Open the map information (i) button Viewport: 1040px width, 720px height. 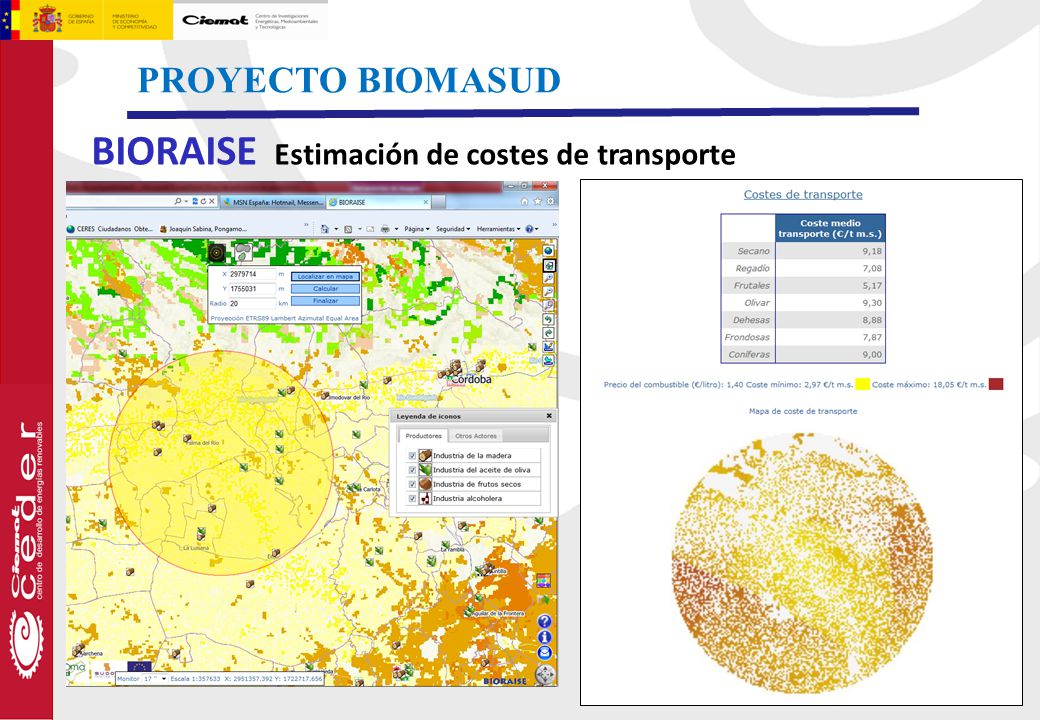(x=545, y=637)
